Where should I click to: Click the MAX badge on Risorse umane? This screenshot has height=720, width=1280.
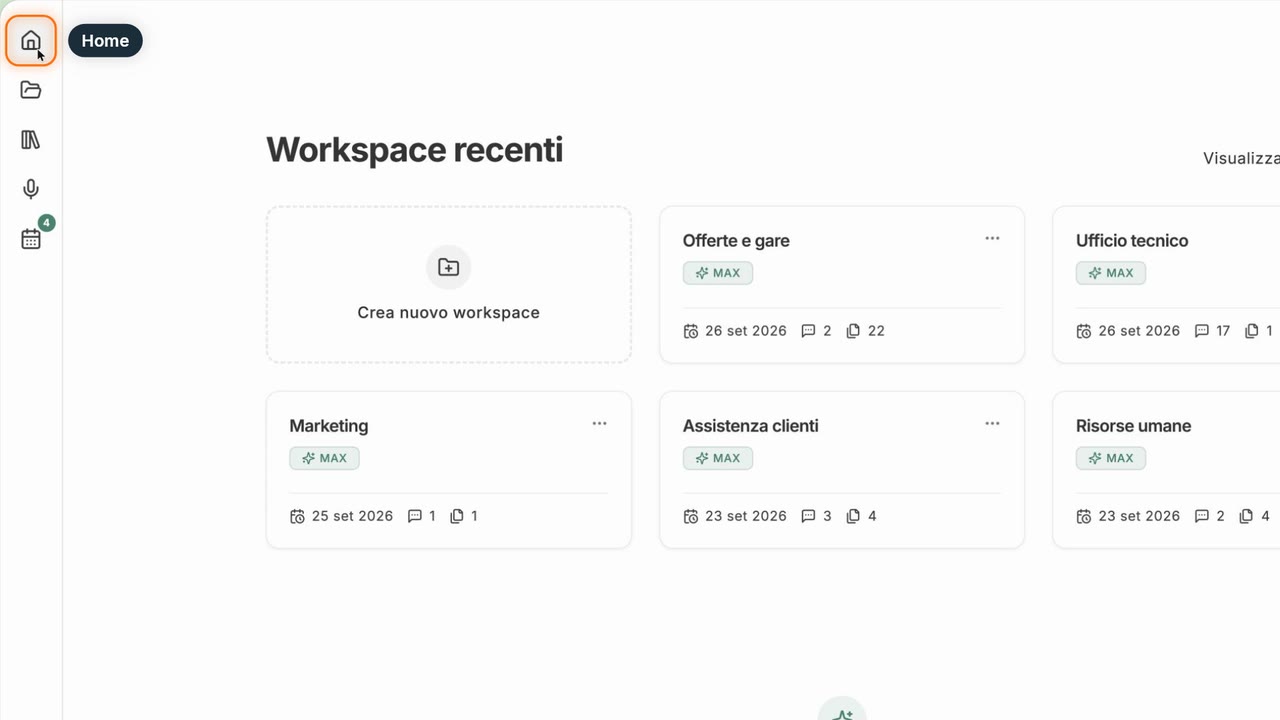coord(1111,458)
